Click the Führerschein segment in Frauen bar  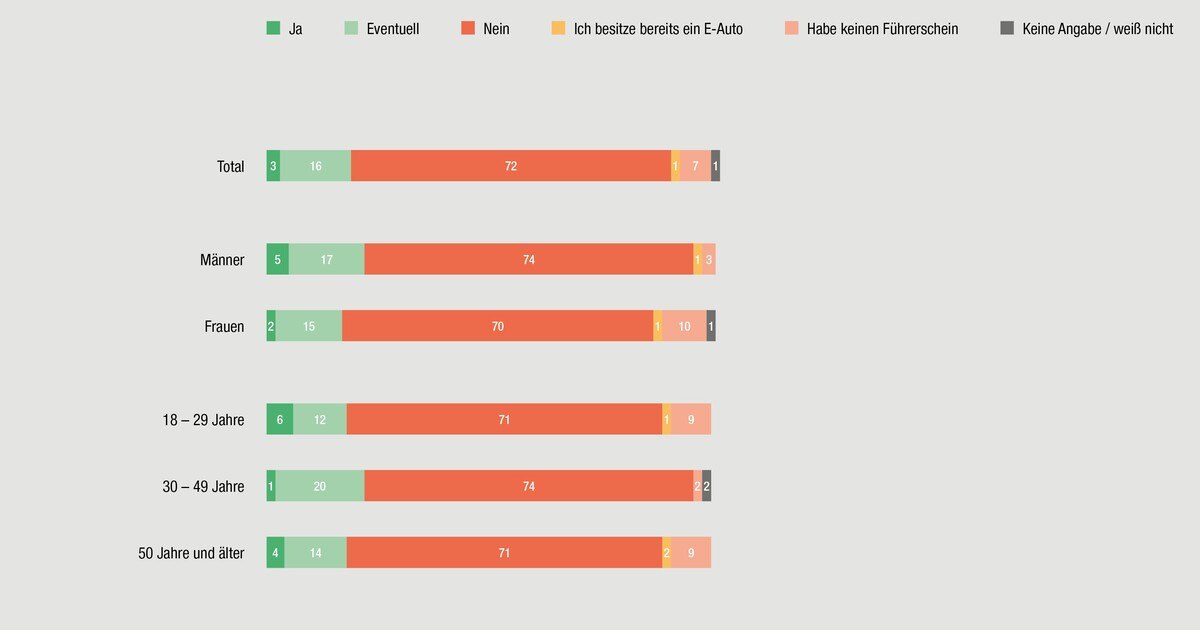point(684,326)
